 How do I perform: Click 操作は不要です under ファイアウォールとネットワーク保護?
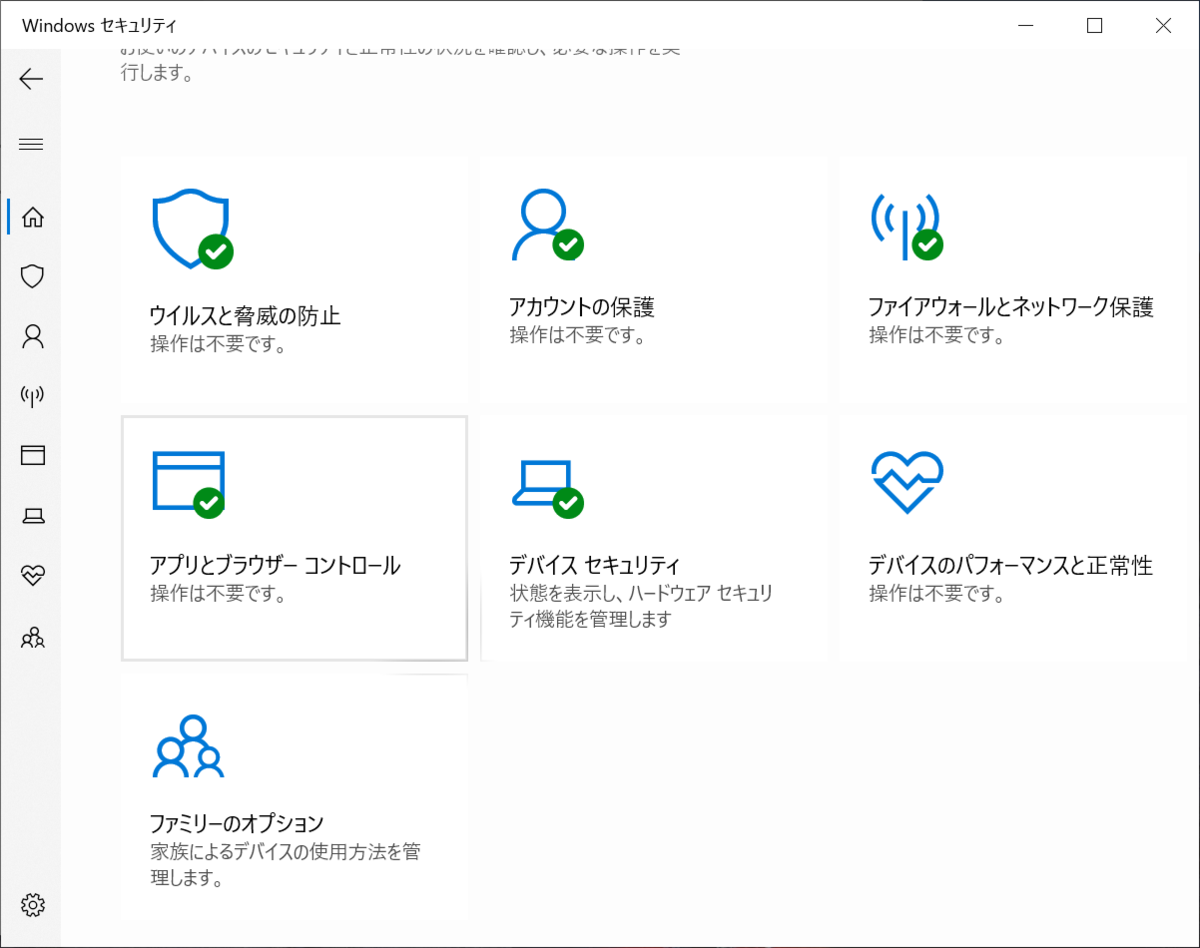tap(937, 336)
